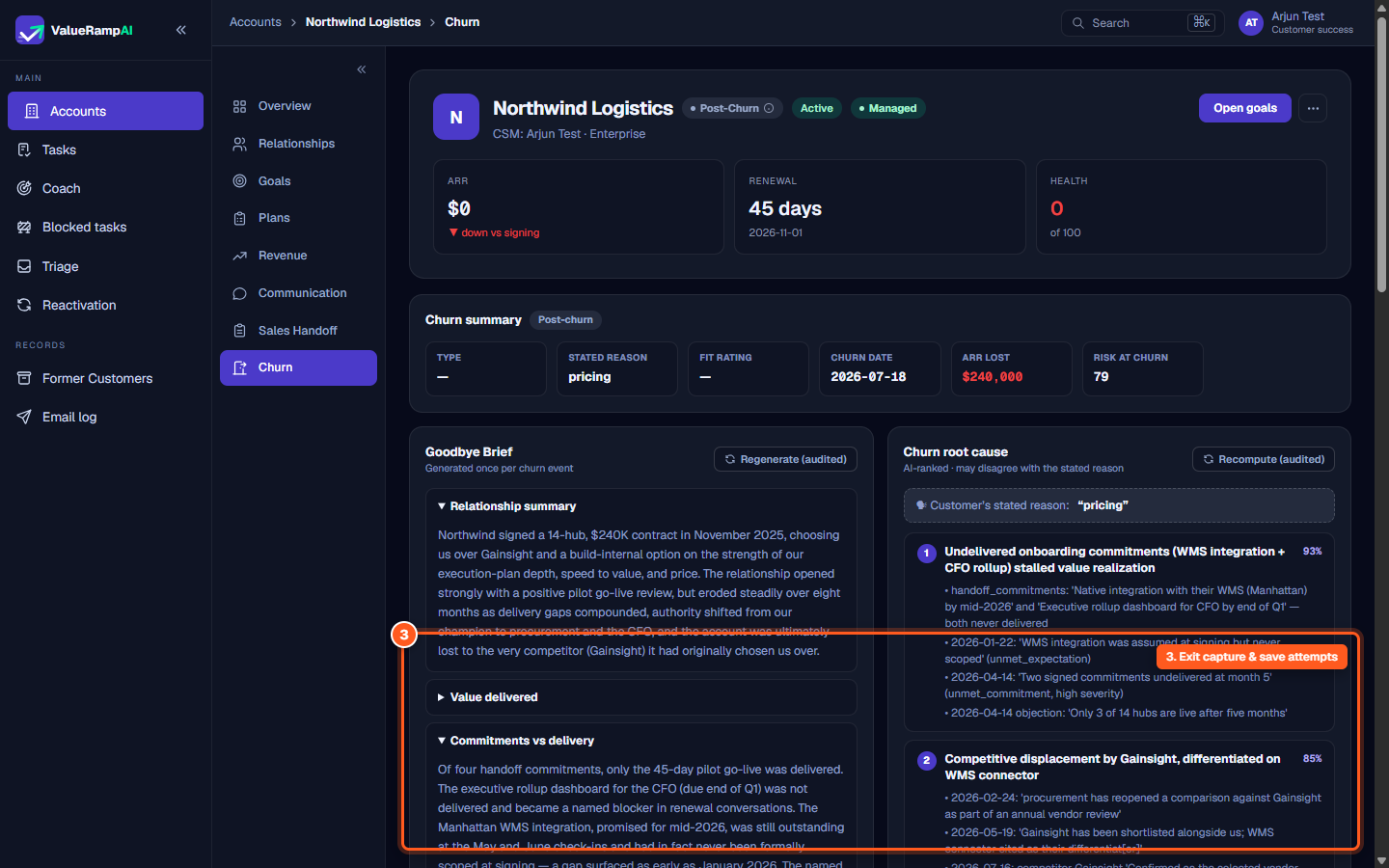This screenshot has width=1389, height=868.
Task: Click the Overview grid icon
Action: (x=240, y=106)
